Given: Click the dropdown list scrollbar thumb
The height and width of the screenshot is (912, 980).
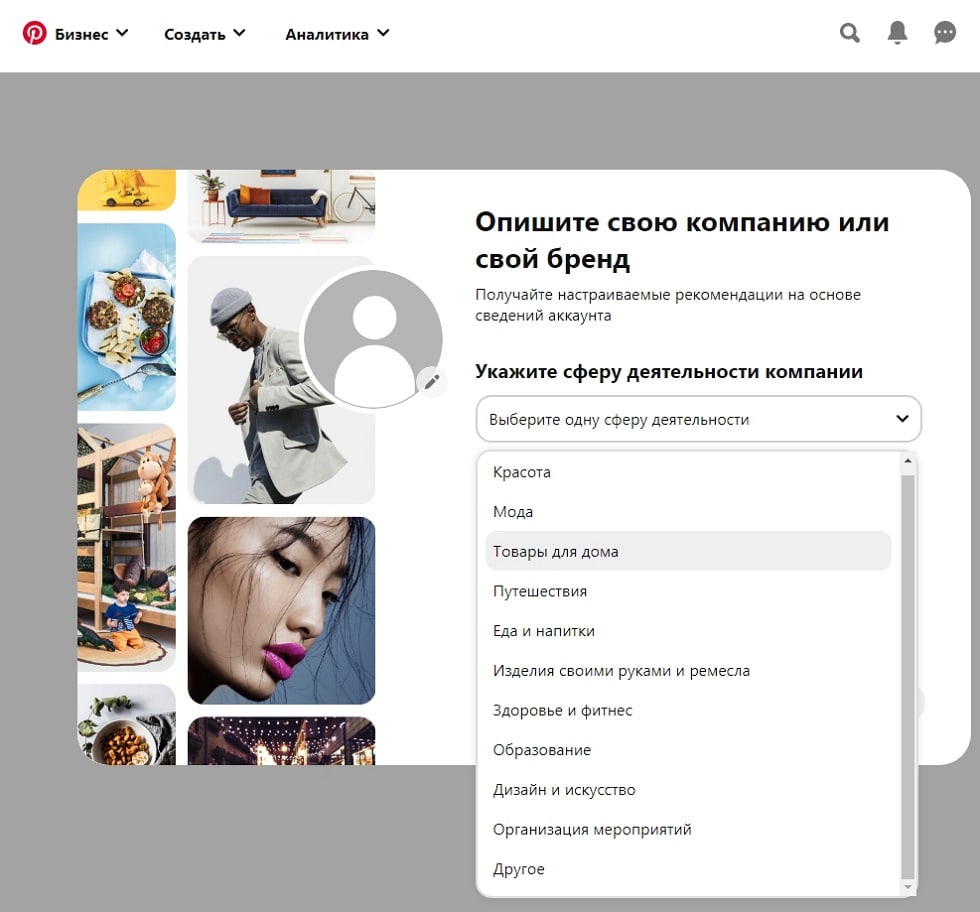Looking at the screenshot, I should (x=908, y=677).
